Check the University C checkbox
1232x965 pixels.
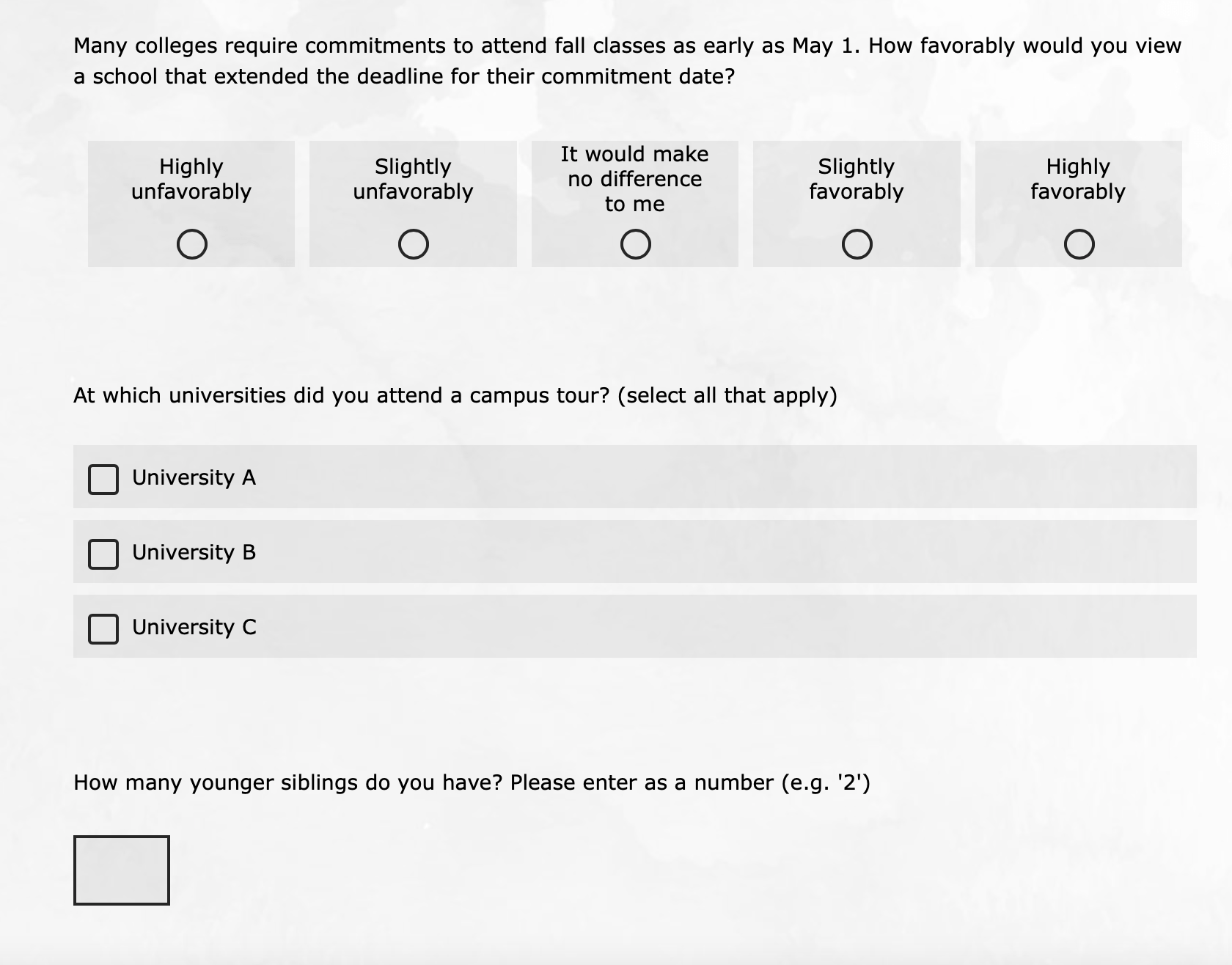pyautogui.click(x=103, y=628)
